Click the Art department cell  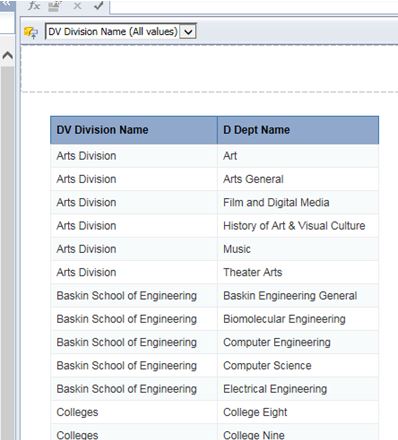[x=298, y=156]
